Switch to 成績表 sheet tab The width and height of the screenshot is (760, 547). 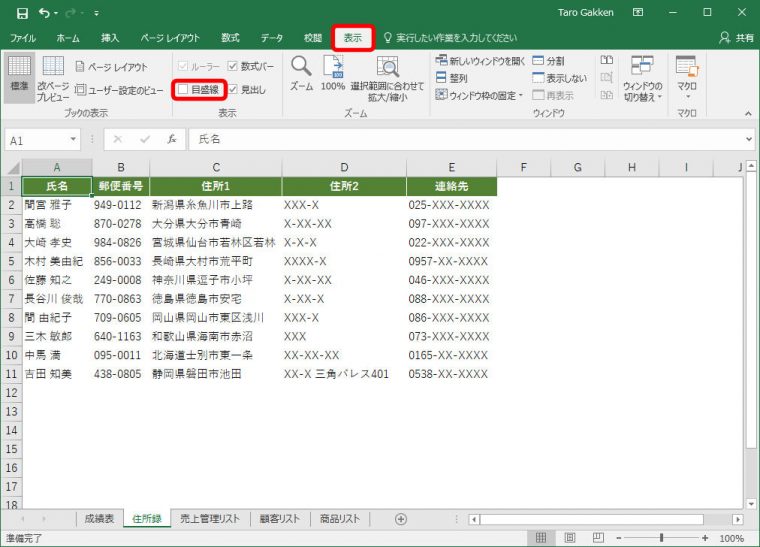[x=99, y=519]
